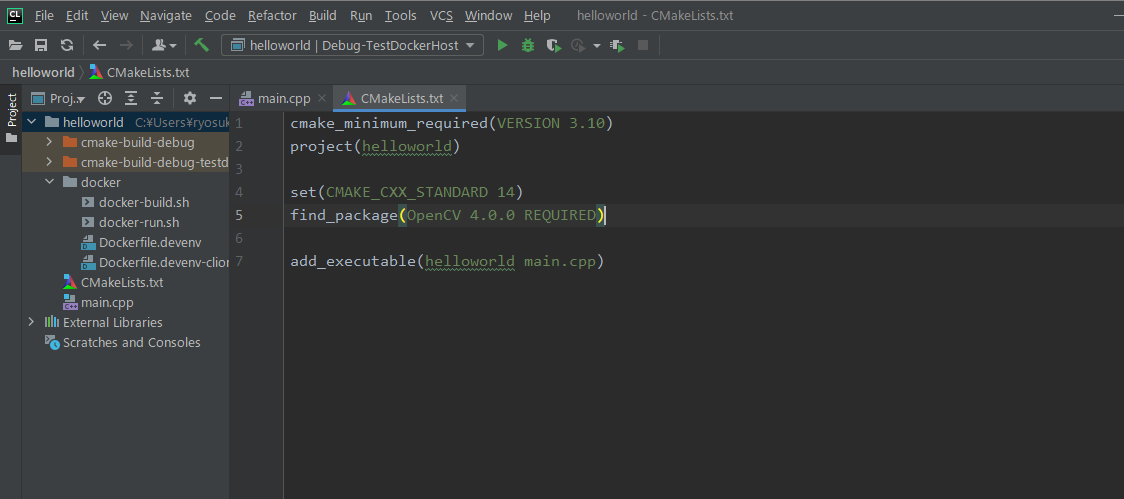1124x499 pixels.
Task: Open the profiler dropdown arrow
Action: (597, 46)
